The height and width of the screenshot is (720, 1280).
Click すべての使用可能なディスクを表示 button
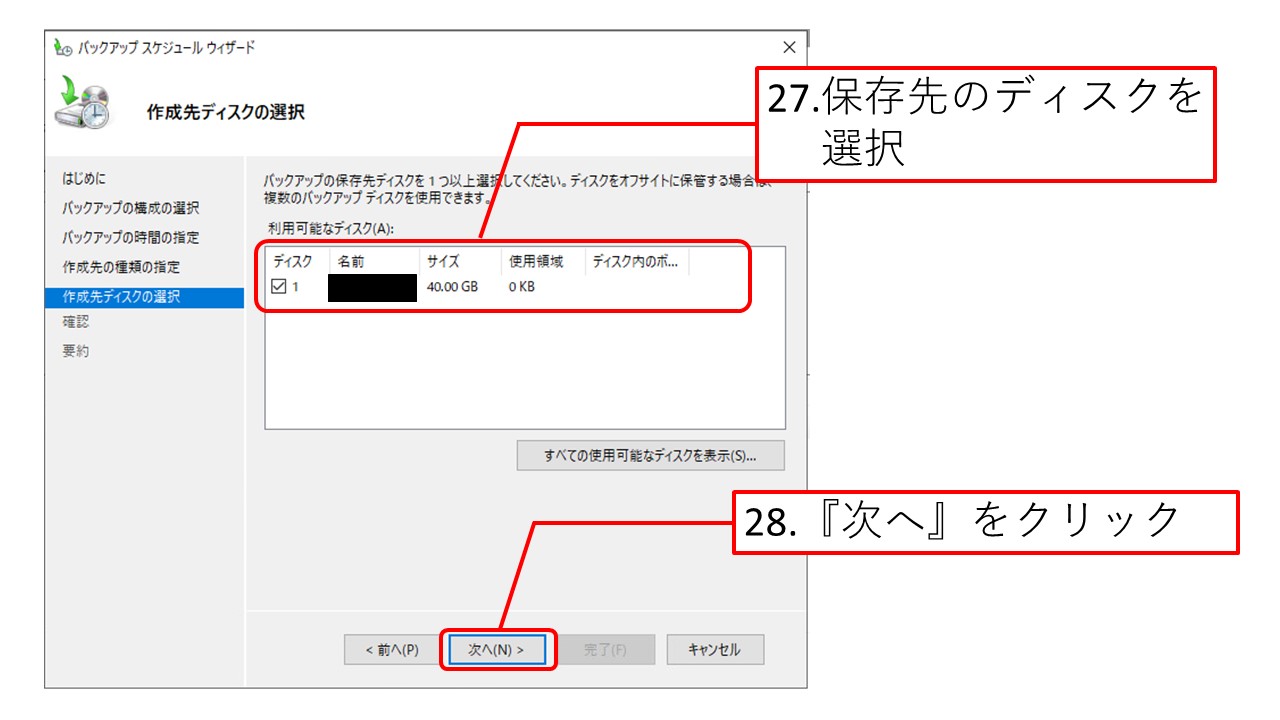[650, 456]
